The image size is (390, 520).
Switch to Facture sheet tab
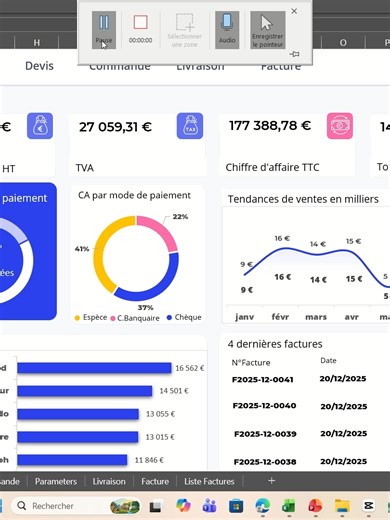pos(155,481)
